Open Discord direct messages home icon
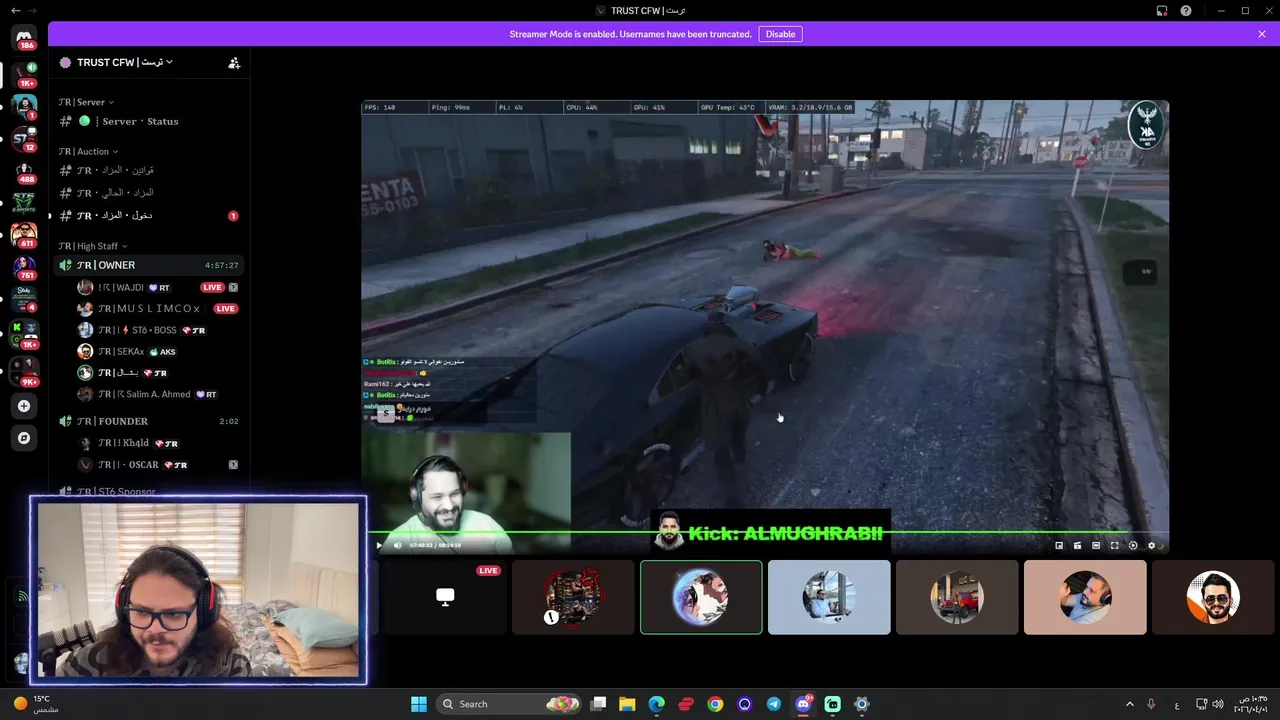The image size is (1280, 720). click(x=24, y=37)
